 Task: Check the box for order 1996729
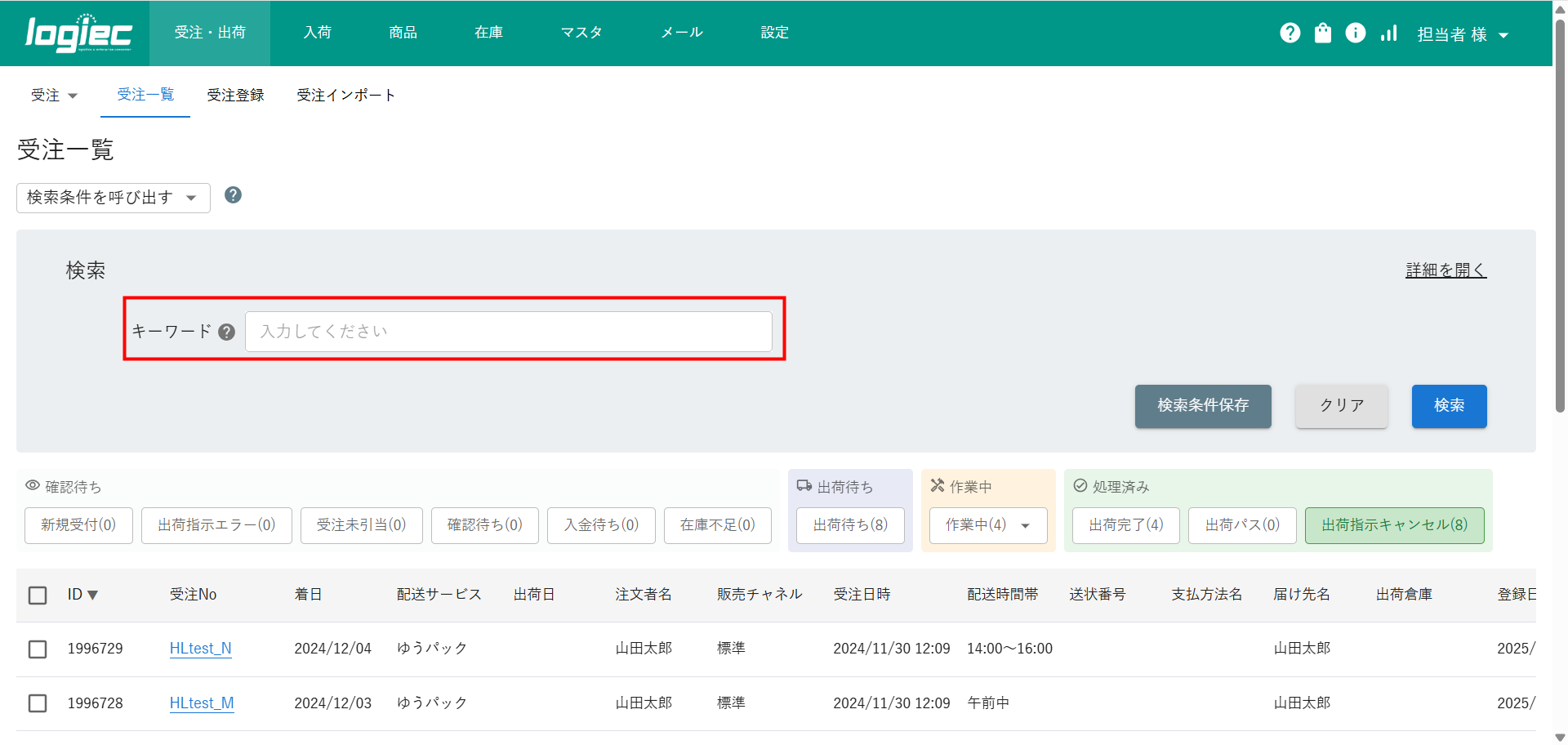point(38,649)
